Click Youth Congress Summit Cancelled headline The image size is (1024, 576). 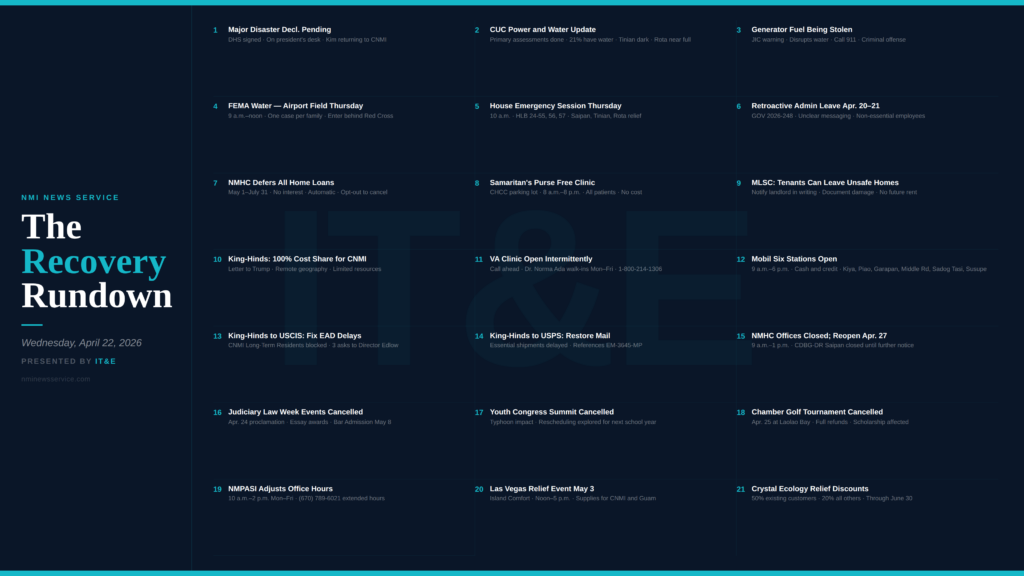(551, 412)
